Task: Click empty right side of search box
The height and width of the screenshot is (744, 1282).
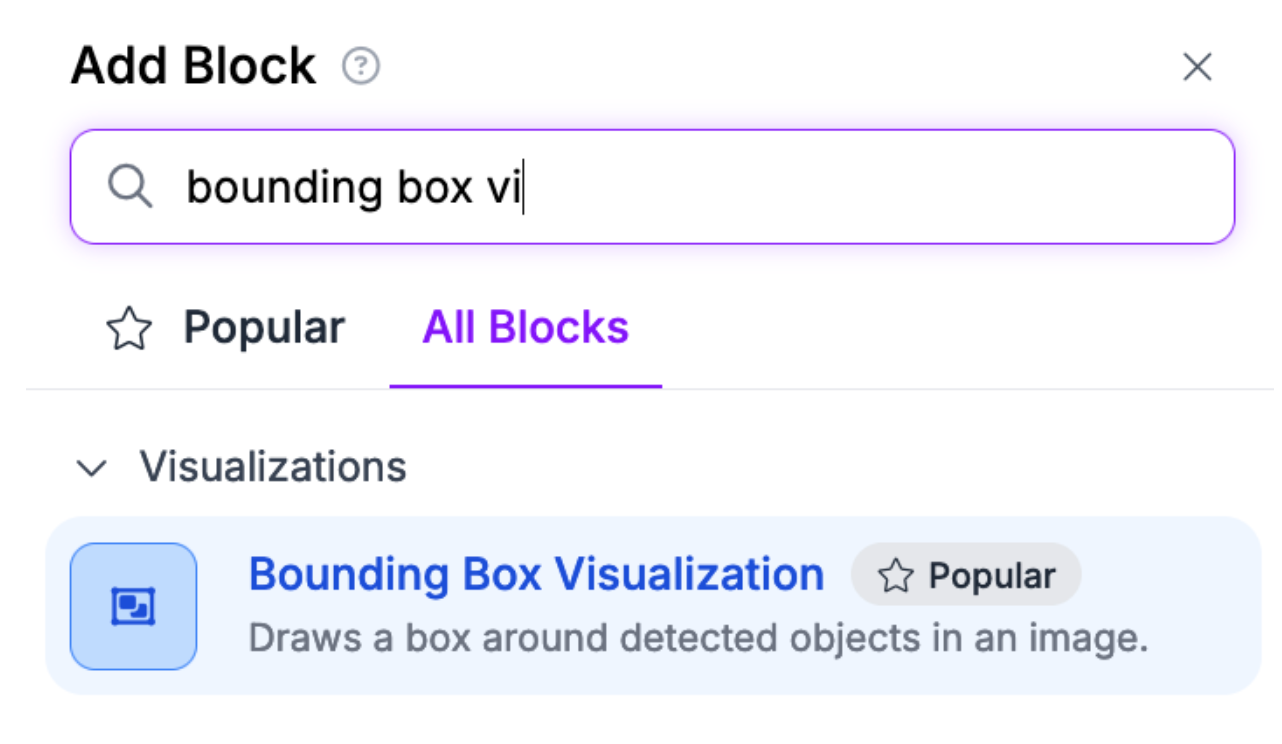Action: pyautogui.click(x=900, y=187)
